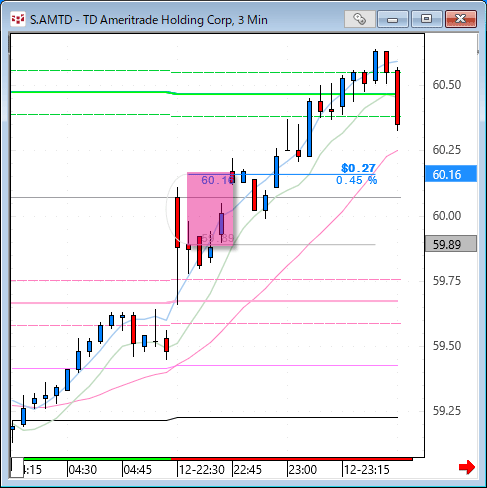Click the 23:00 time axis label
Viewport: 487px width, 488px height.
pyautogui.click(x=303, y=470)
